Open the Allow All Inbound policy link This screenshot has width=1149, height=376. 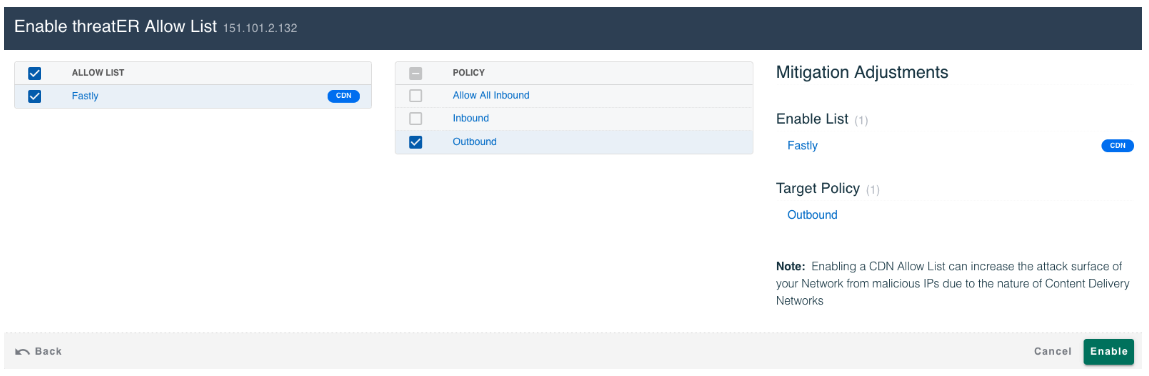click(491, 95)
